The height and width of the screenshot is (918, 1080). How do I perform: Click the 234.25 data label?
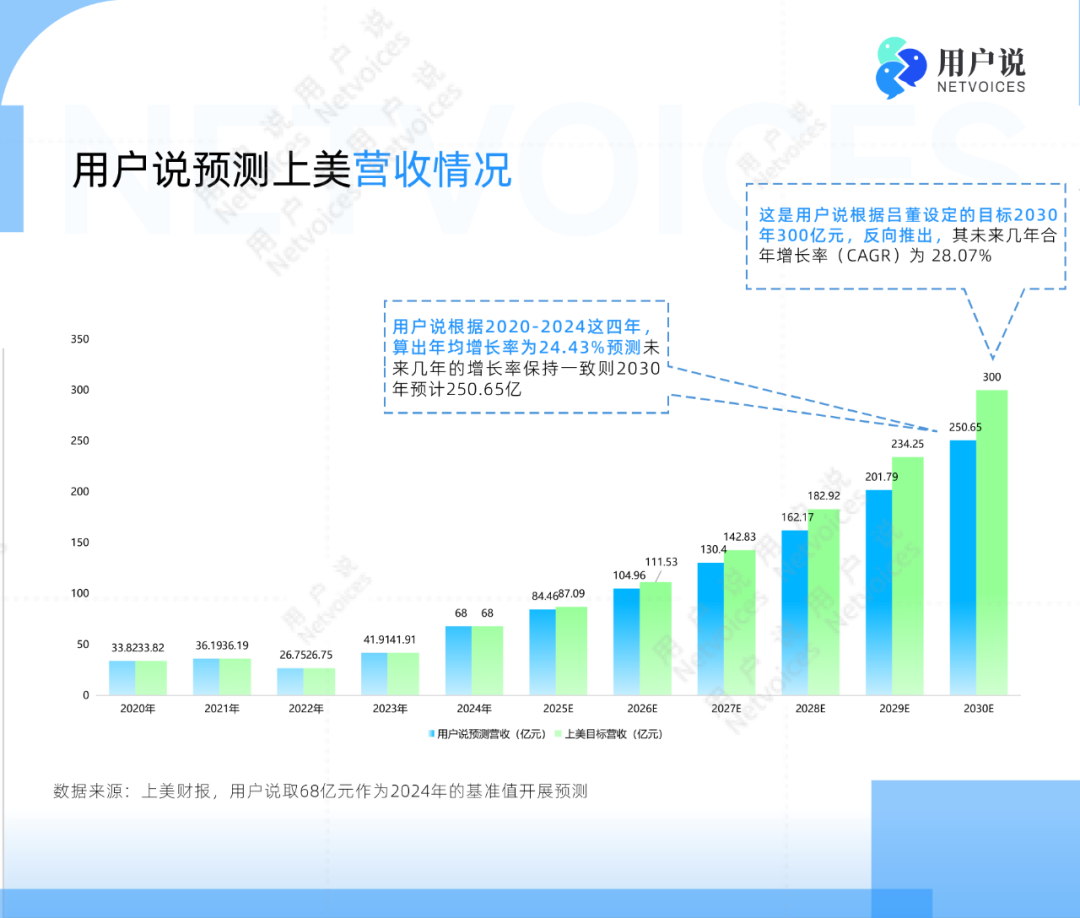pyautogui.click(x=908, y=444)
